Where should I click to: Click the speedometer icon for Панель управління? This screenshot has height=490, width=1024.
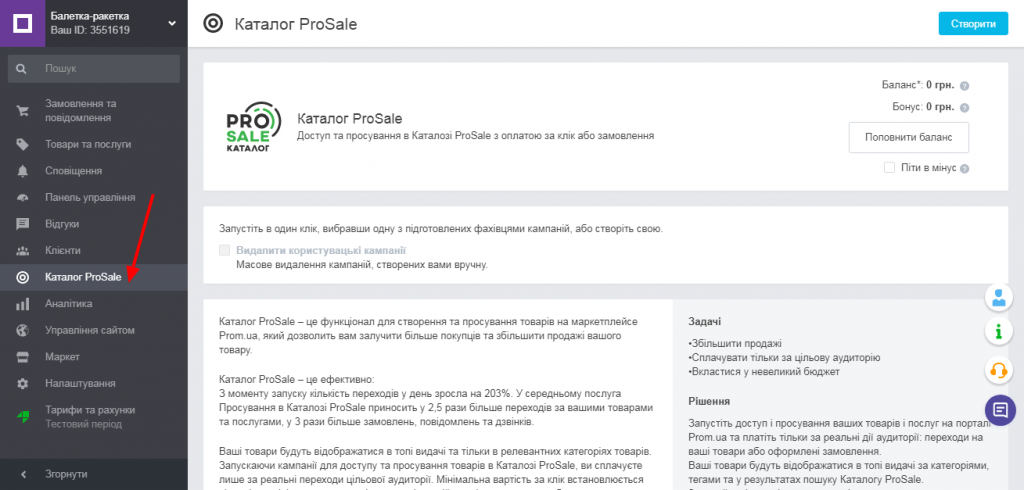coord(23,198)
